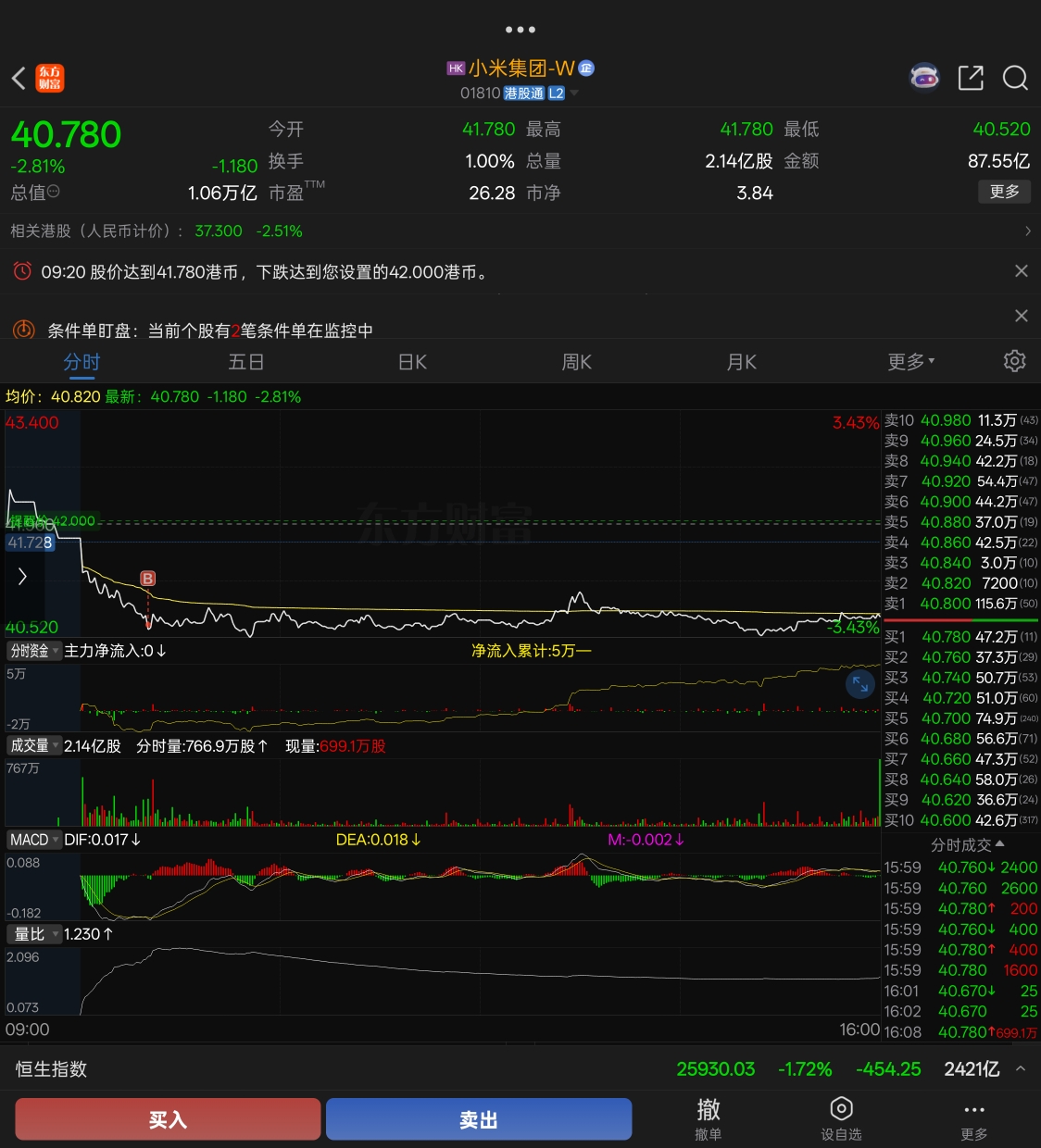1041x1148 pixels.
Task: Tap the 16:08 40.780 trade record
Action: pos(961,1032)
